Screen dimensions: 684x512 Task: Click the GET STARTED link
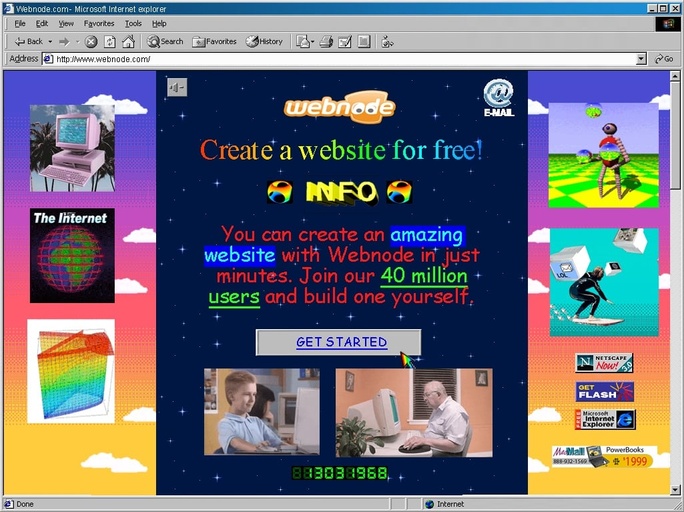coord(342,342)
